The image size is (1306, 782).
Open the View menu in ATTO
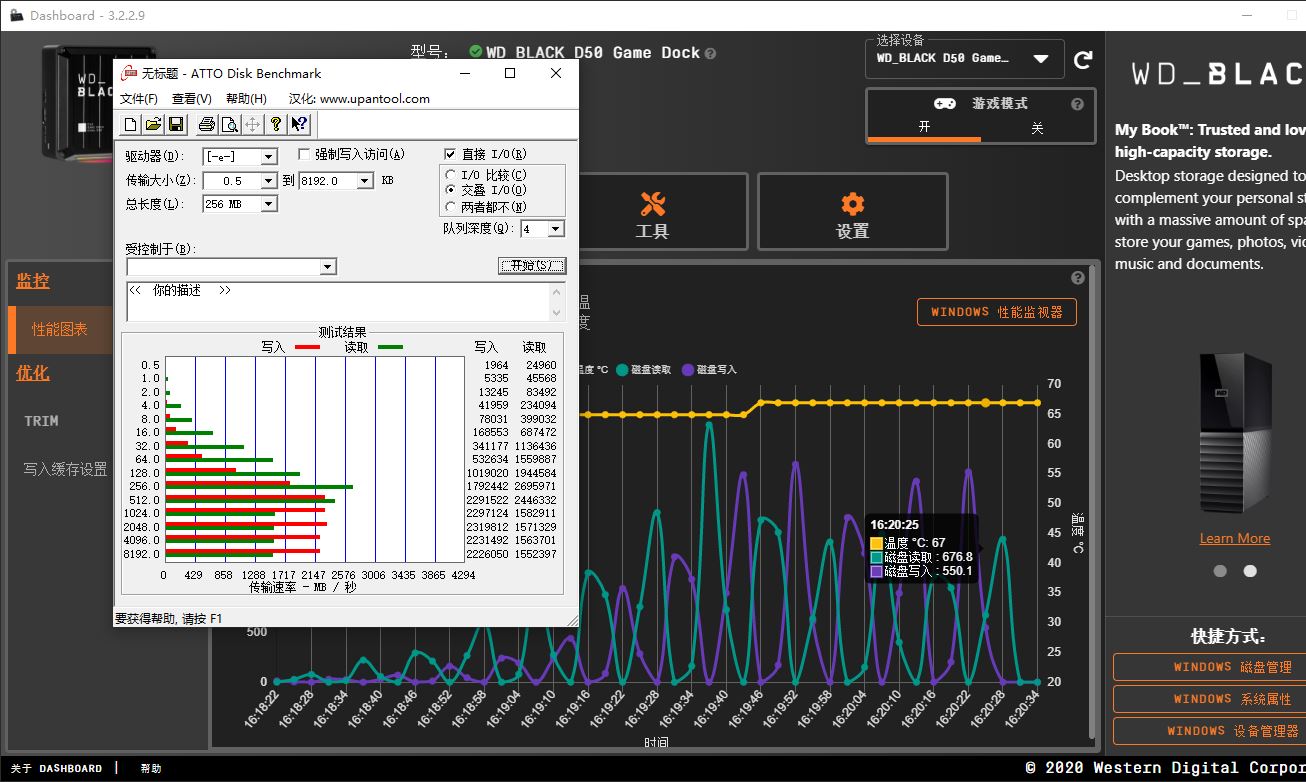tap(192, 98)
